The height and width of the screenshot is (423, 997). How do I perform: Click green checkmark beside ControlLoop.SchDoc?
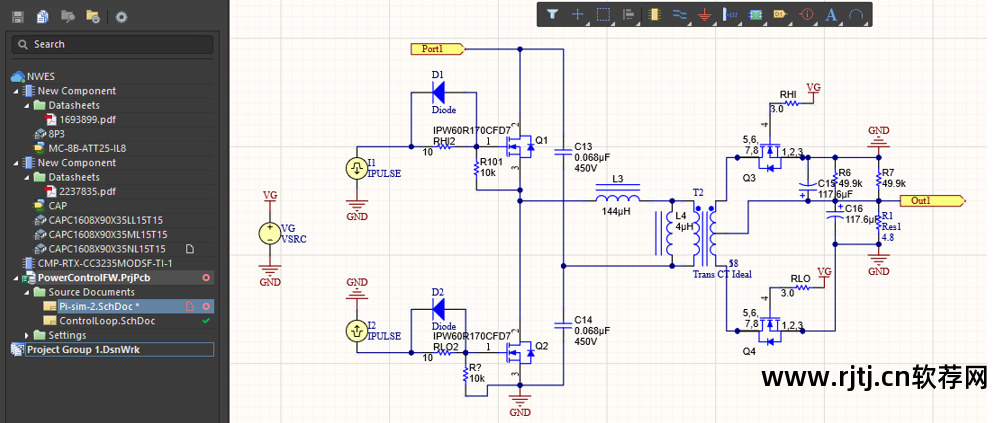tap(205, 321)
